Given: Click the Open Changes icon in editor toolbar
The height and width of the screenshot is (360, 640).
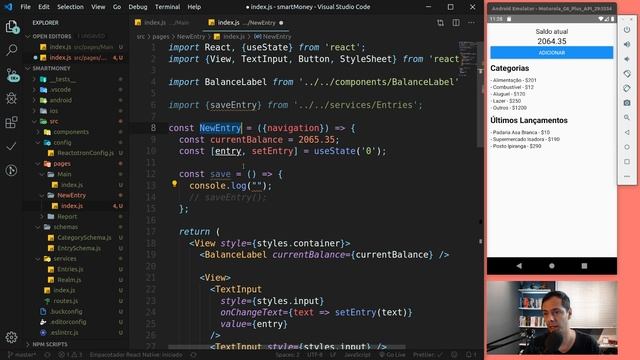Looking at the screenshot, I should 440,23.
